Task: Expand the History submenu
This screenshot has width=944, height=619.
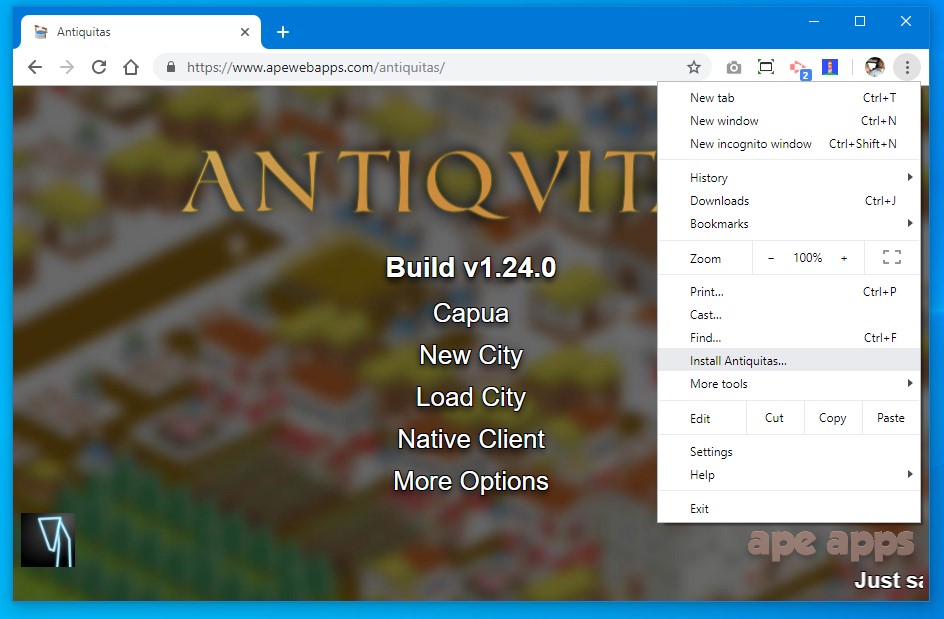Action: pos(789,178)
